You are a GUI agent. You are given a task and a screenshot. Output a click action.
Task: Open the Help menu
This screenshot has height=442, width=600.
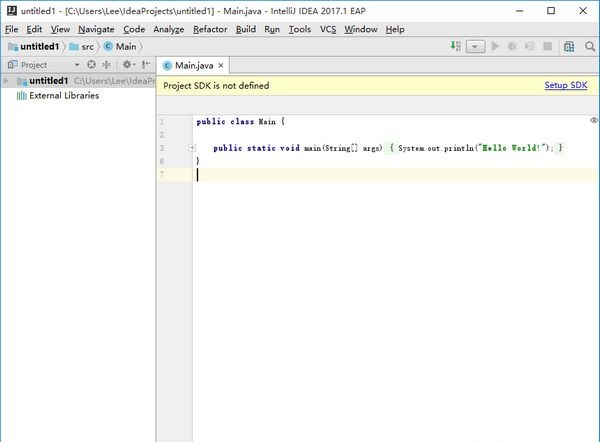pos(395,29)
